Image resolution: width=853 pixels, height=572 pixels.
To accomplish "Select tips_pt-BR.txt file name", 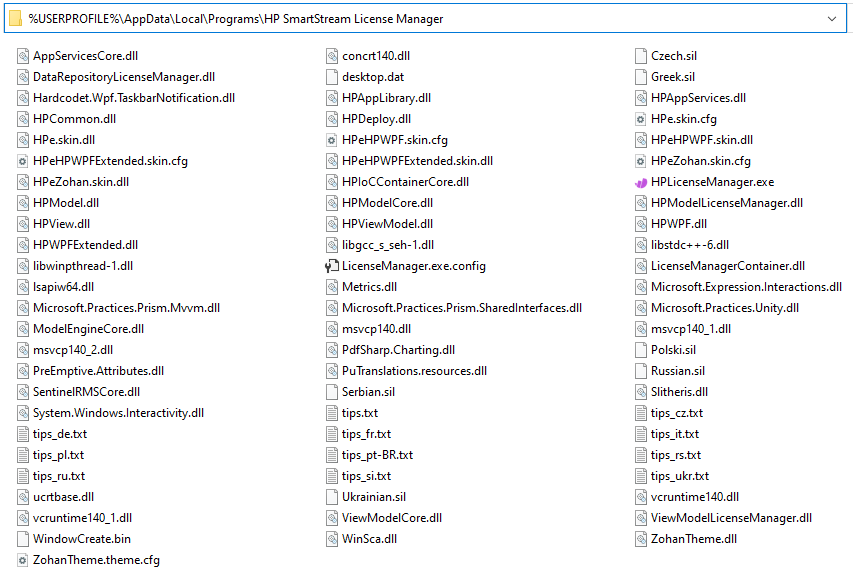I will [x=378, y=455].
